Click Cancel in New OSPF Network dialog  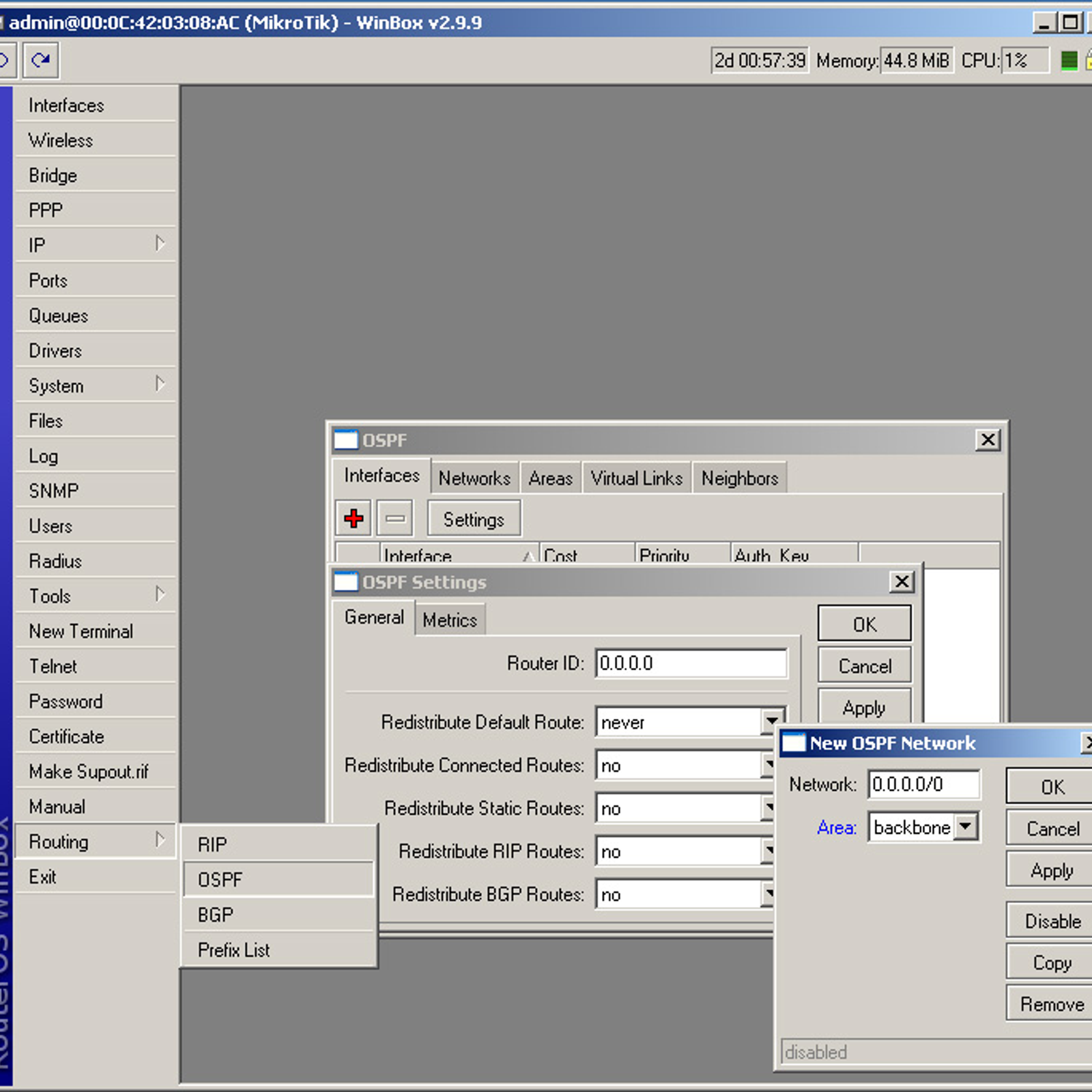click(1051, 829)
